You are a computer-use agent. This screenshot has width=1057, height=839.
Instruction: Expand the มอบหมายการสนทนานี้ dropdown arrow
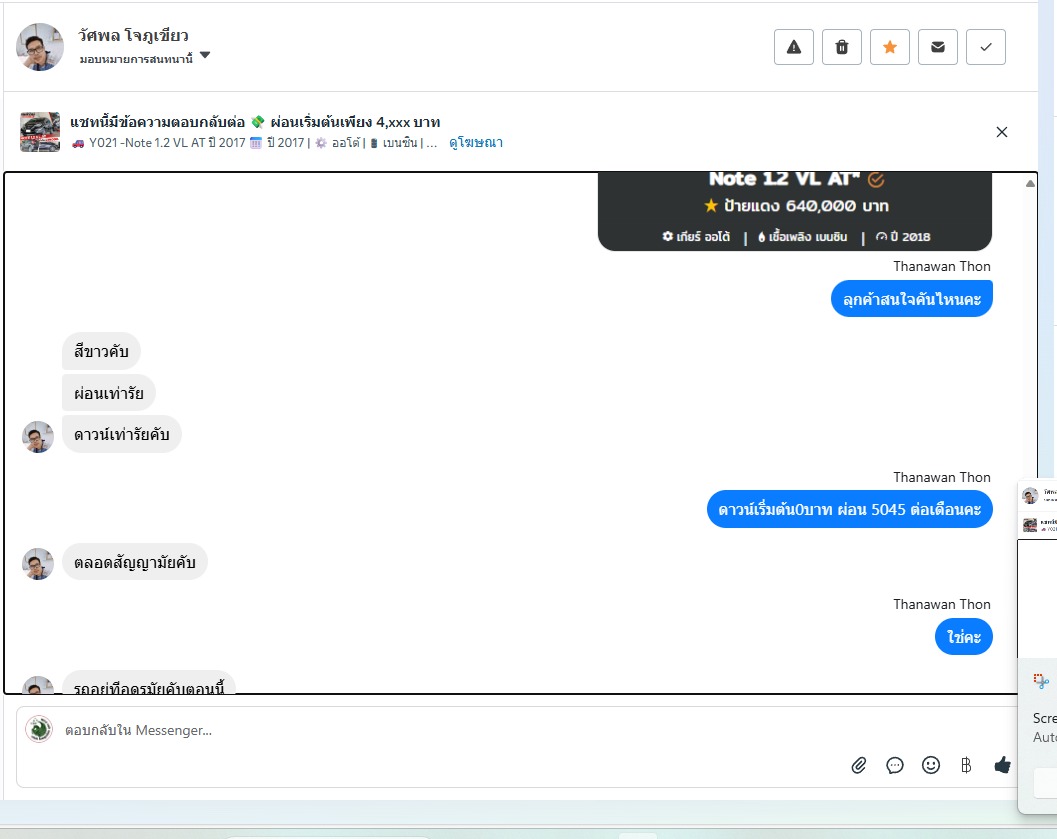(205, 55)
